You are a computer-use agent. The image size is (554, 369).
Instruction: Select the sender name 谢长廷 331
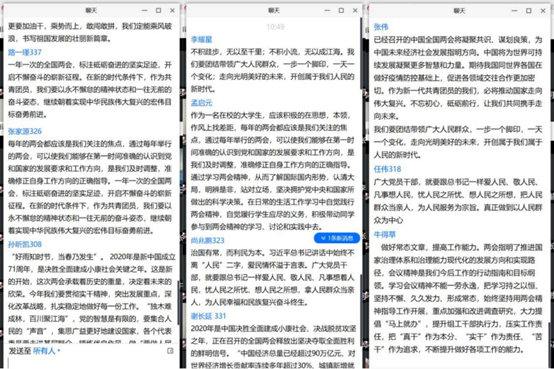[x=208, y=316]
